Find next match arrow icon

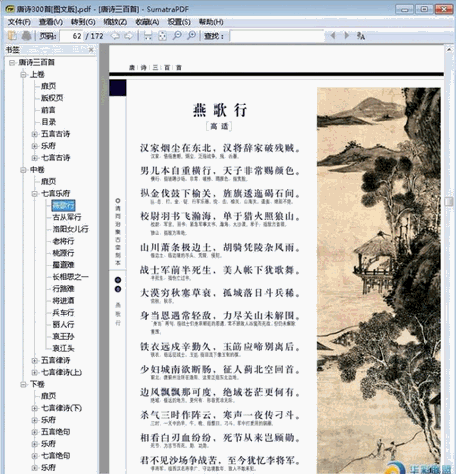[x=347, y=35]
